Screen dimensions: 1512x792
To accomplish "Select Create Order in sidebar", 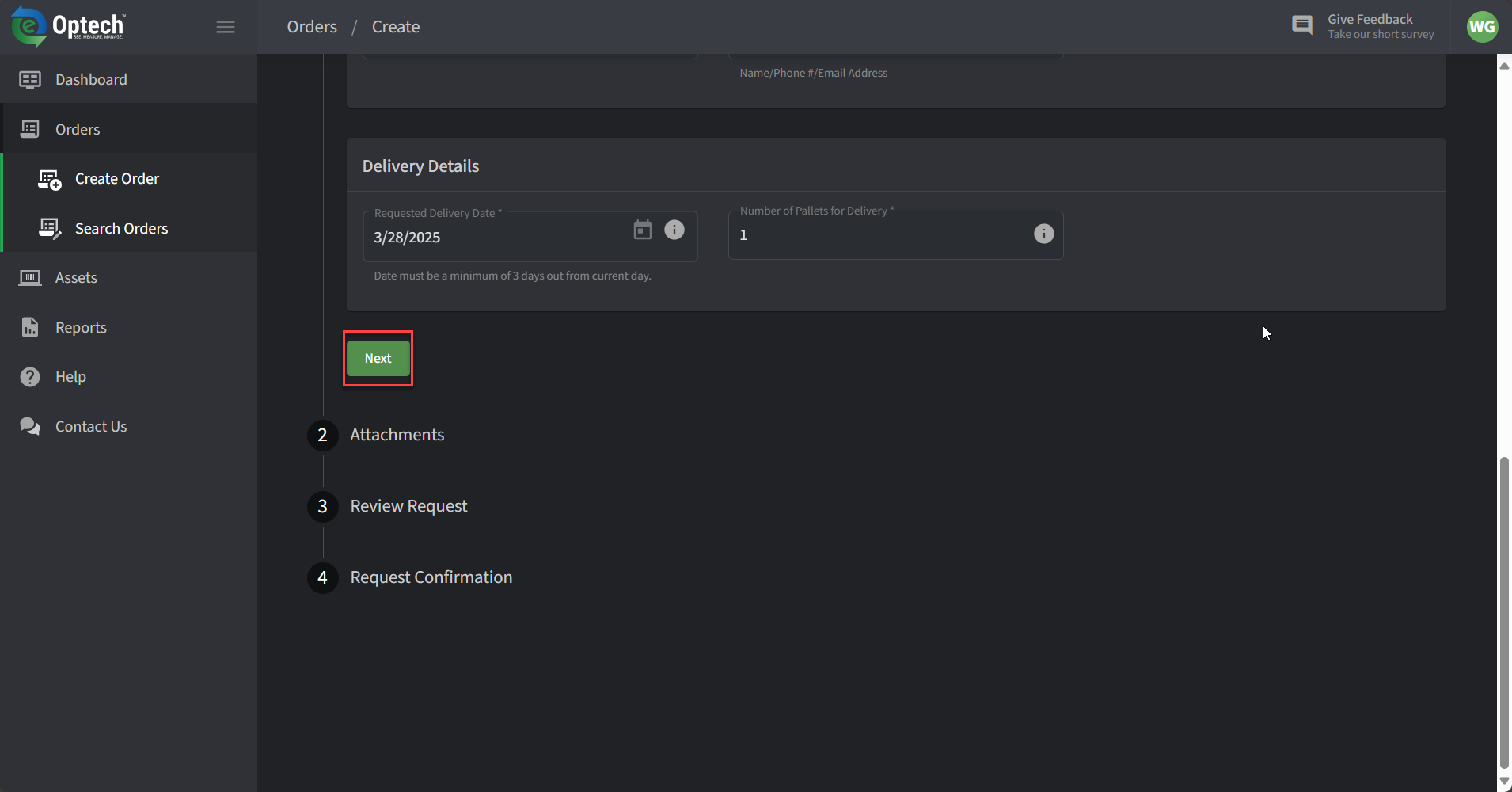I will coord(117,179).
